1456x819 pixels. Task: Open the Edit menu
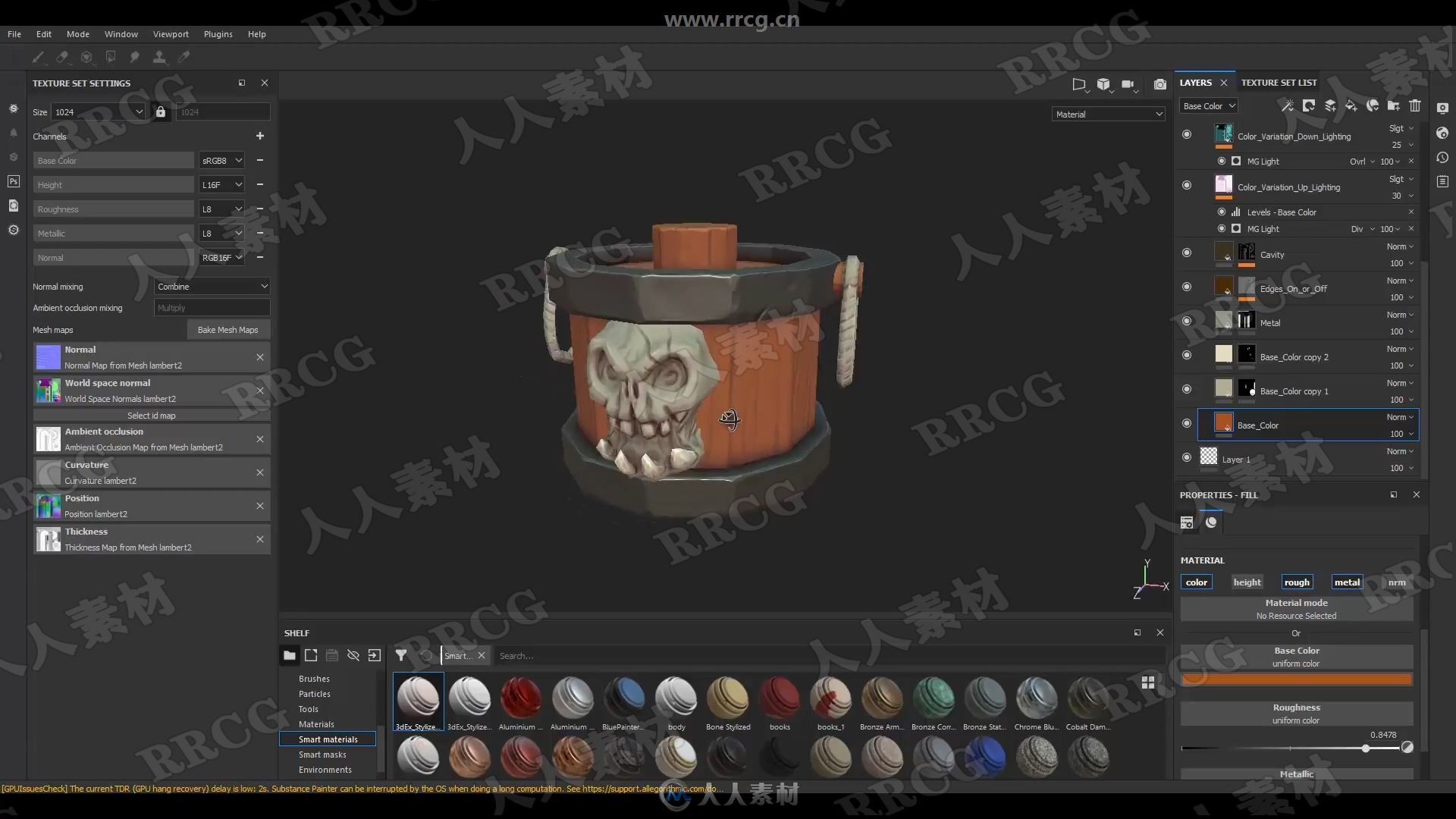pyautogui.click(x=44, y=34)
